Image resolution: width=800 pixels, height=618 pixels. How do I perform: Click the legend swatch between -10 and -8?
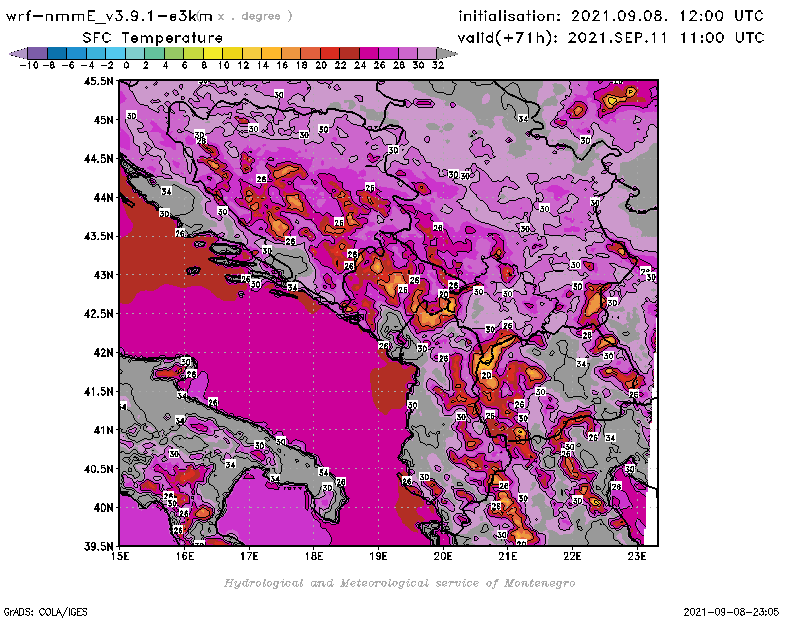pos(37,53)
